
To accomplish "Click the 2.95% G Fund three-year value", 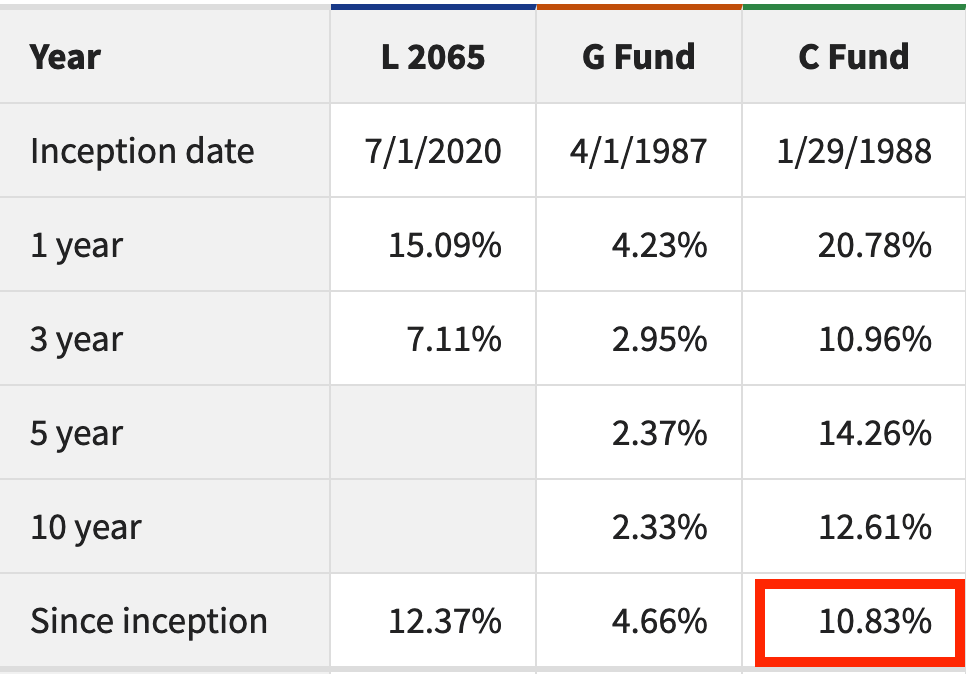I will point(660,339).
